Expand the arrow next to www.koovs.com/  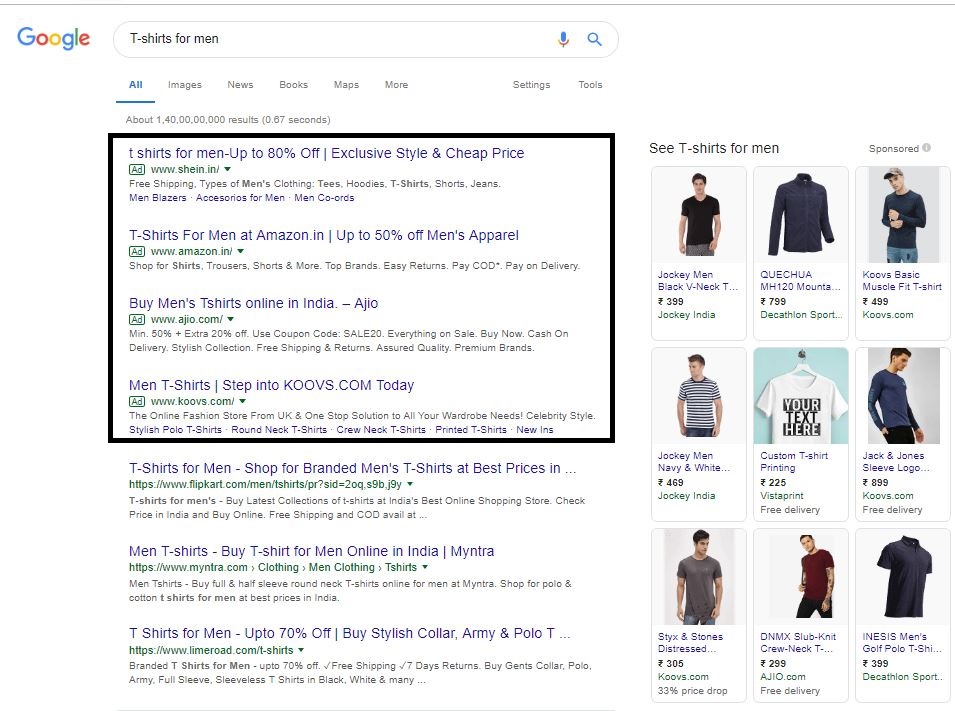tap(242, 401)
